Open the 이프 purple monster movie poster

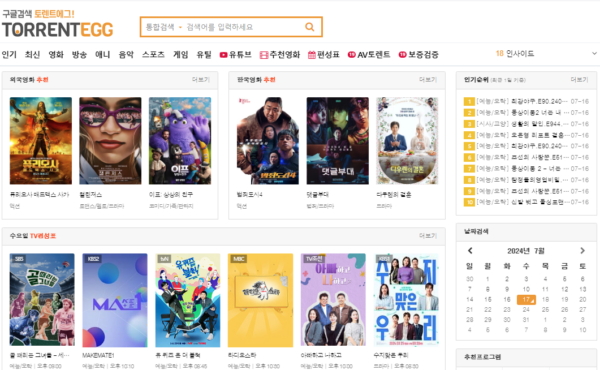(180, 141)
